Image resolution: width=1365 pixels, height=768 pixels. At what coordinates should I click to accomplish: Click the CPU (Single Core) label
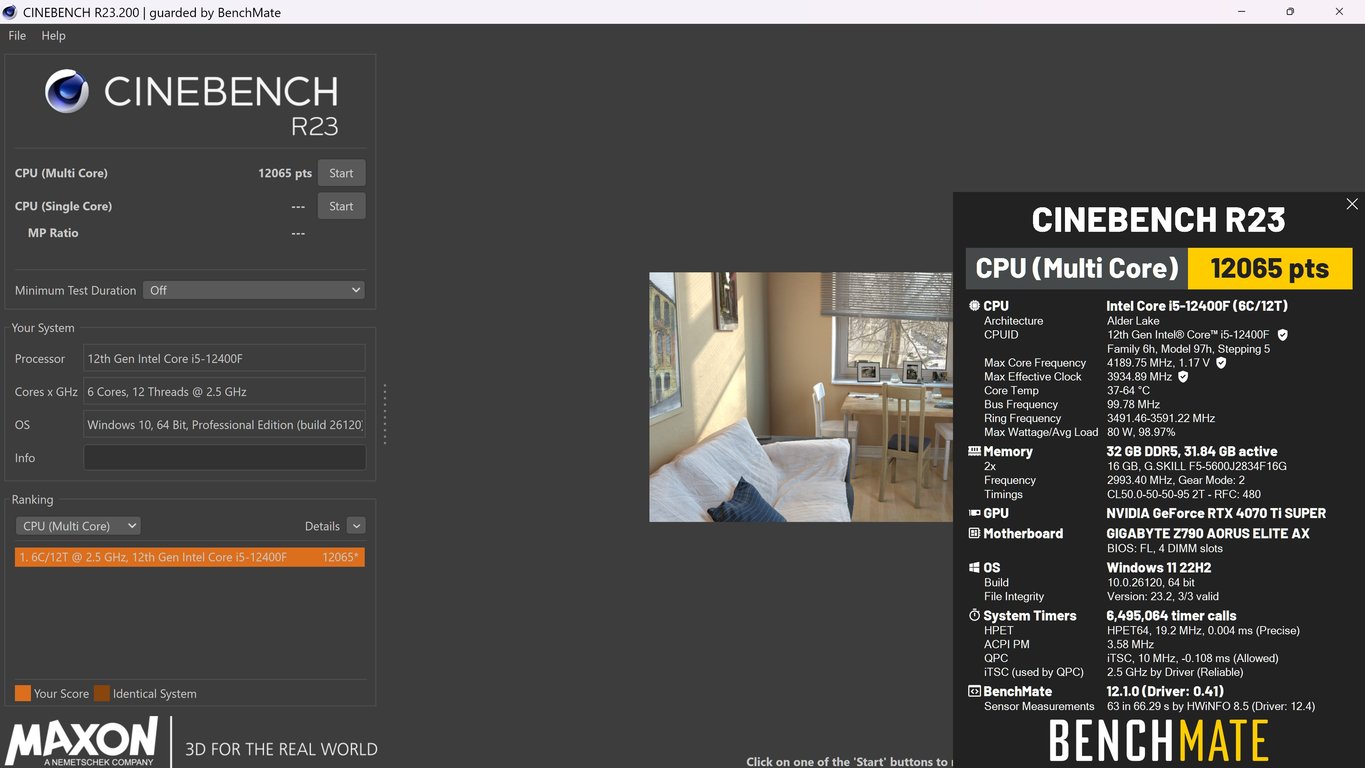pos(63,206)
